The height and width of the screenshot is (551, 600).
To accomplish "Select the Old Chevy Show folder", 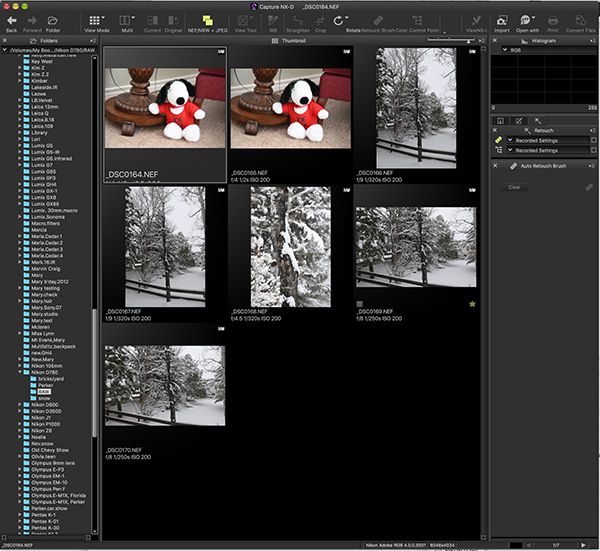I will pyautogui.click(x=46, y=450).
